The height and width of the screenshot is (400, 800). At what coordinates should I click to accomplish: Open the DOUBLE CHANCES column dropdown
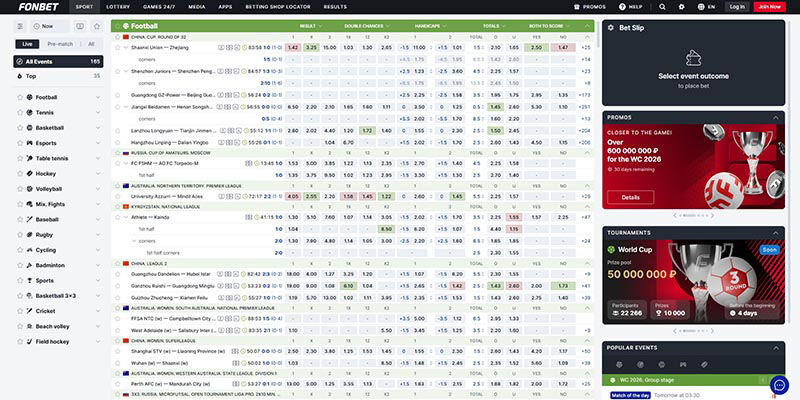[x=367, y=26]
